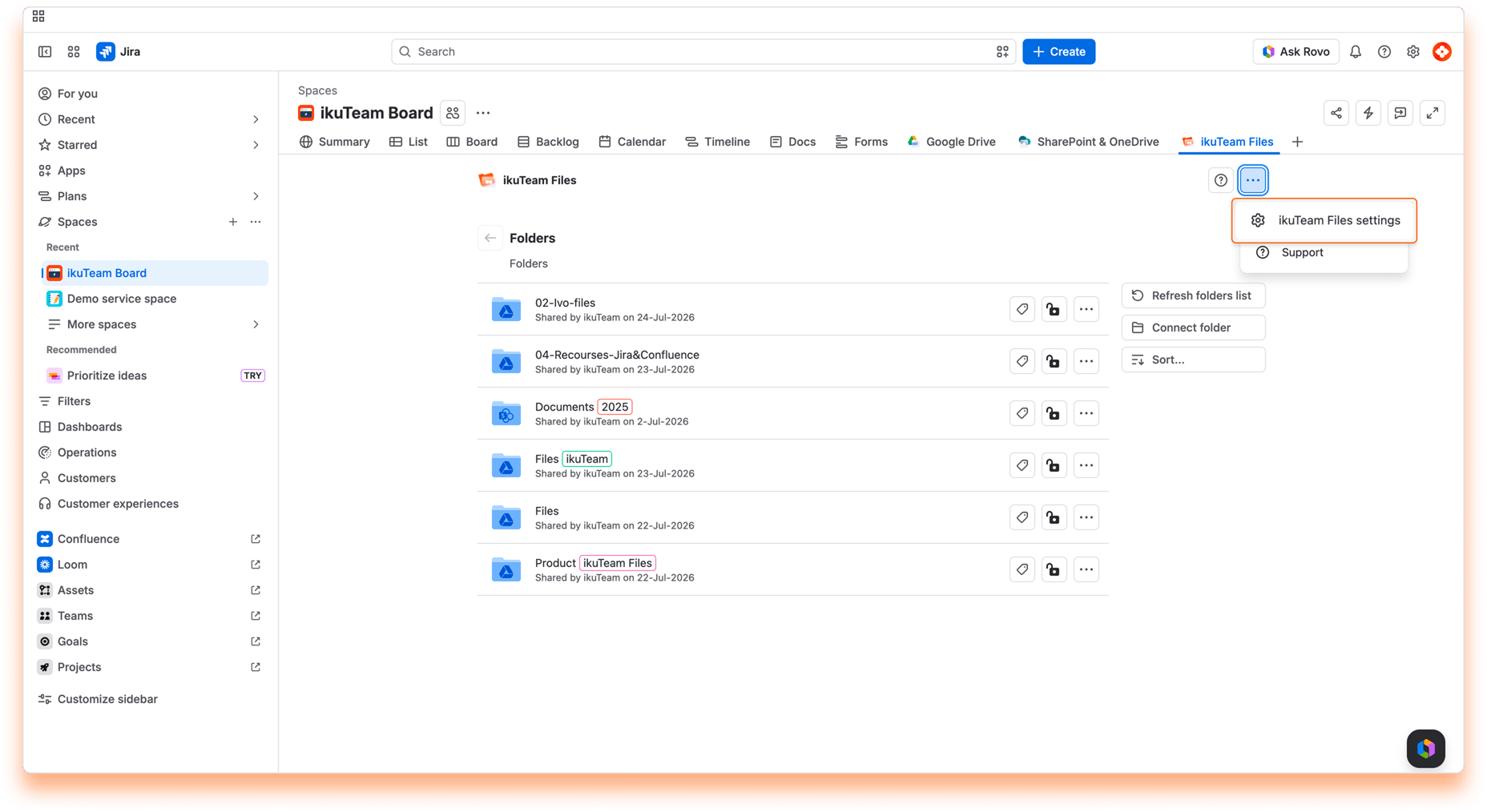The height and width of the screenshot is (812, 1487).
Task: Click the ikuTeam Files help icon
Action: pos(1221,180)
